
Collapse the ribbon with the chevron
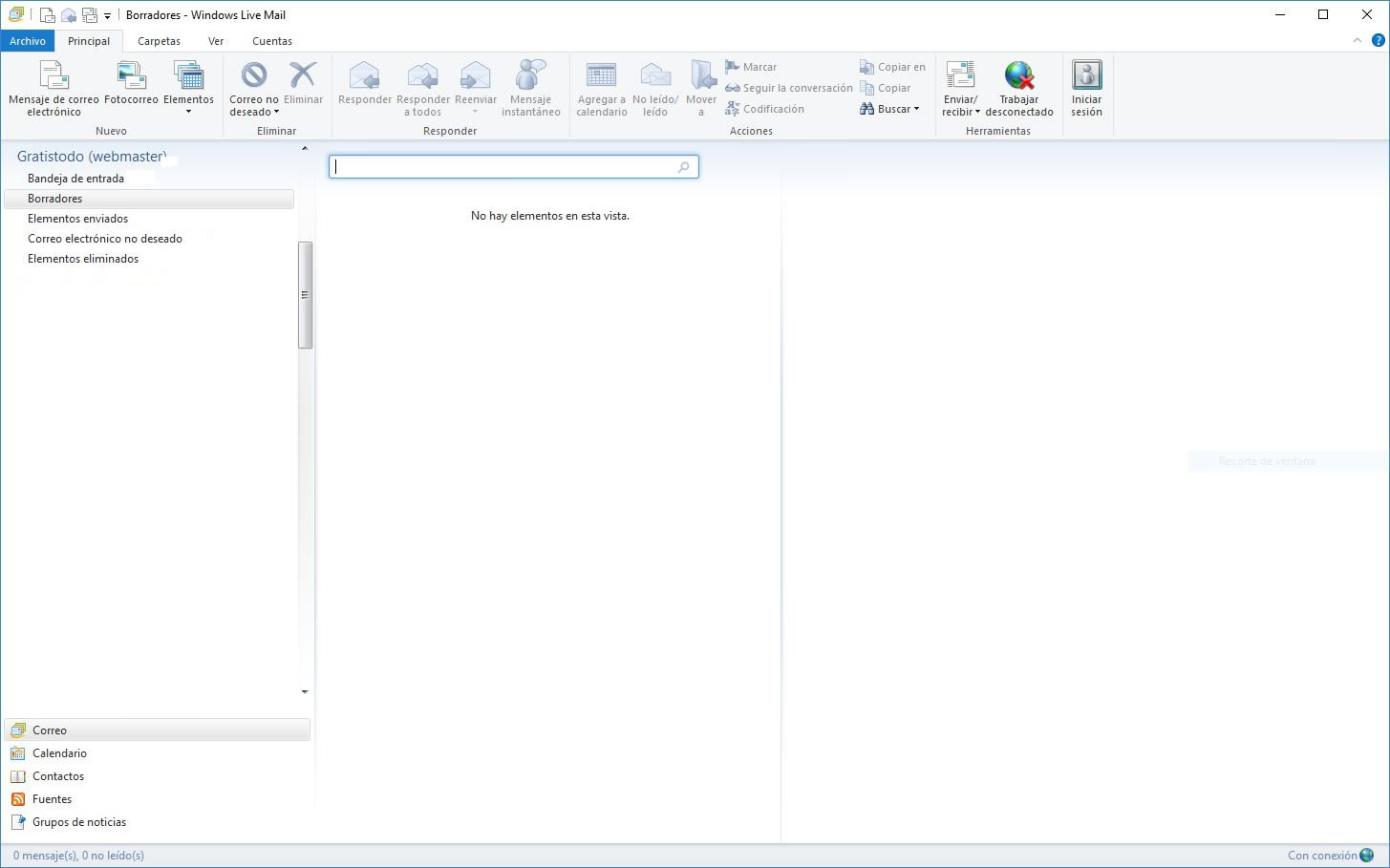click(1358, 40)
